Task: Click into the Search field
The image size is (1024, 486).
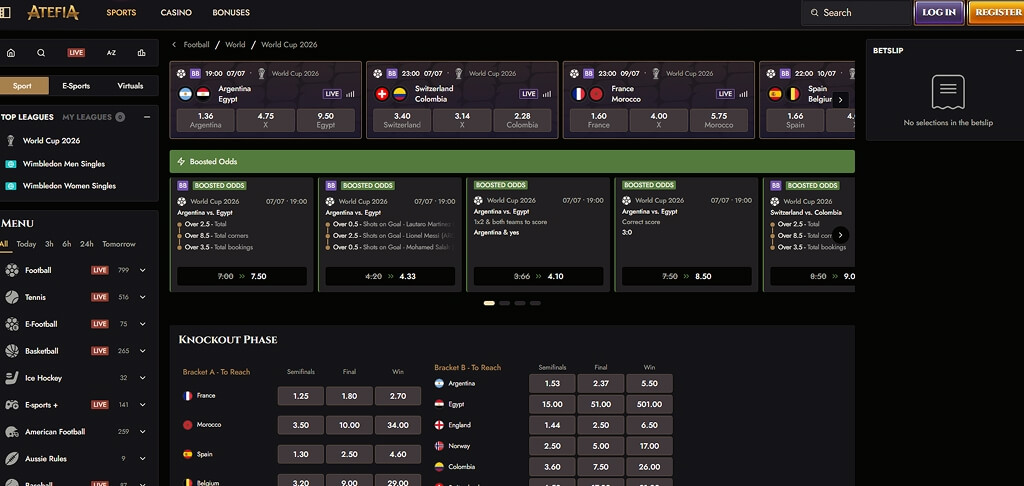Action: 857,12
